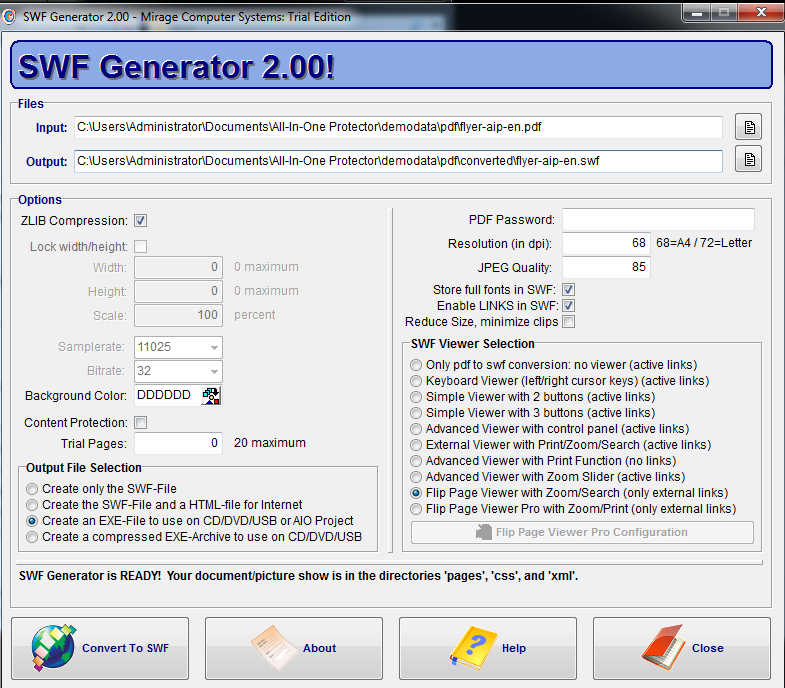Viewport: 785px width, 688px height.
Task: Click the globe icon on Convert To SWF
Action: click(x=52, y=647)
